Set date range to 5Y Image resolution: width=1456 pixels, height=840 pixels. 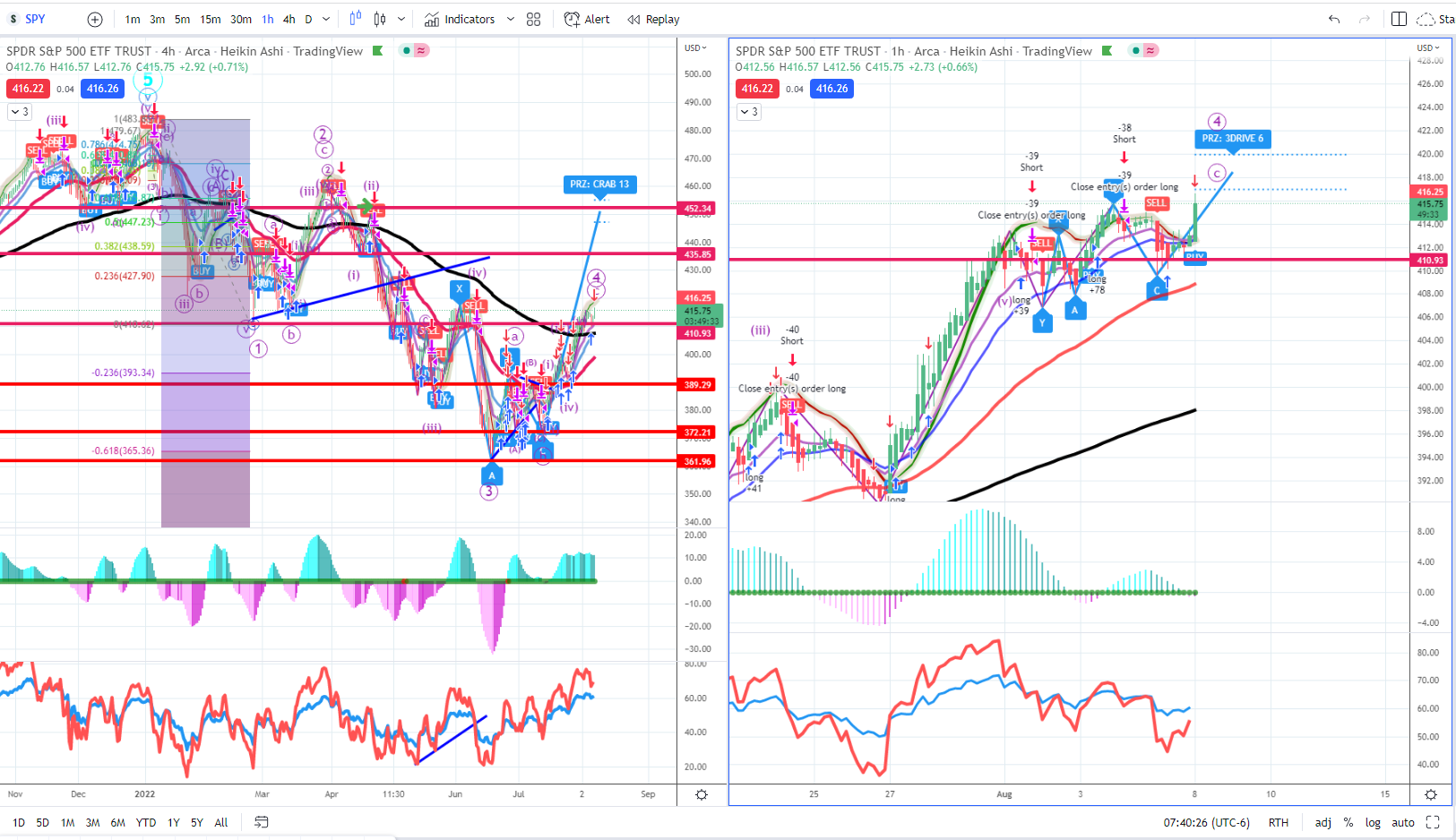point(197,822)
